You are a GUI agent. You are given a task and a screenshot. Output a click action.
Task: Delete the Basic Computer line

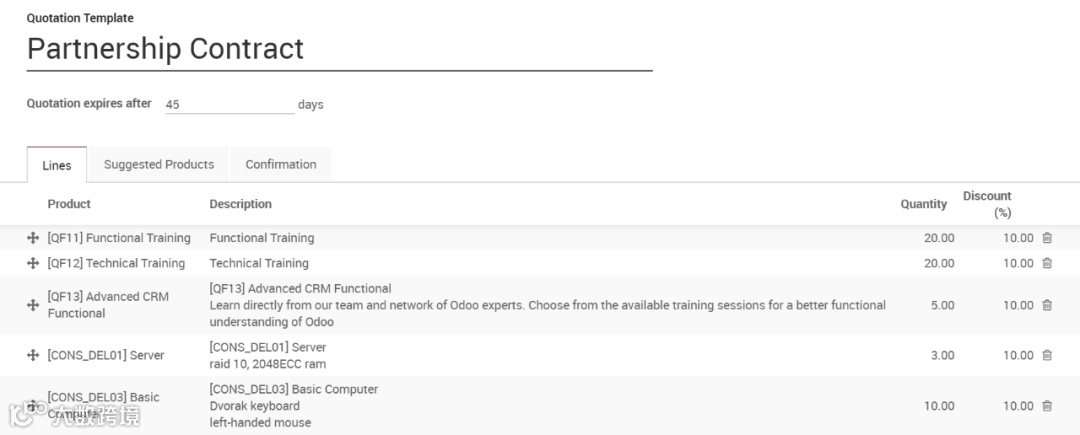pos(1047,406)
